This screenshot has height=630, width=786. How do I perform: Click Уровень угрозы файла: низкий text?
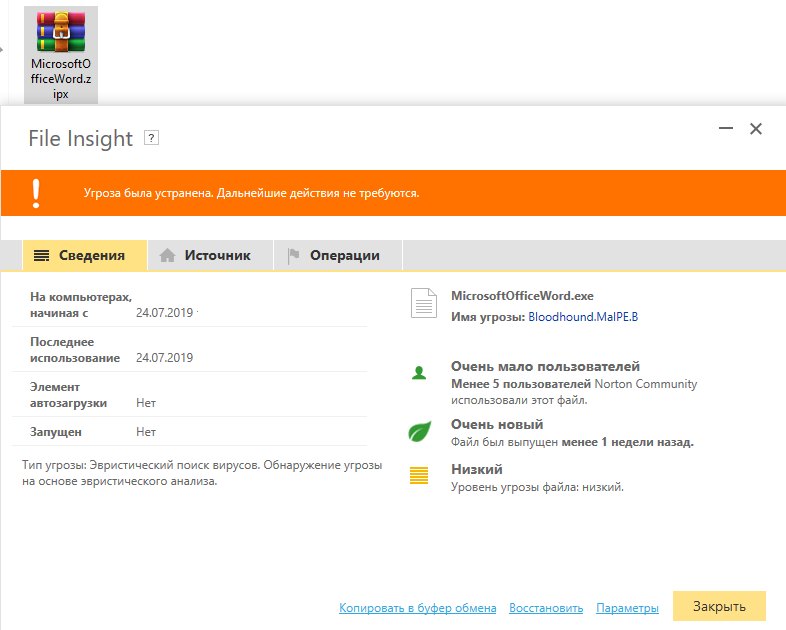tap(537, 487)
